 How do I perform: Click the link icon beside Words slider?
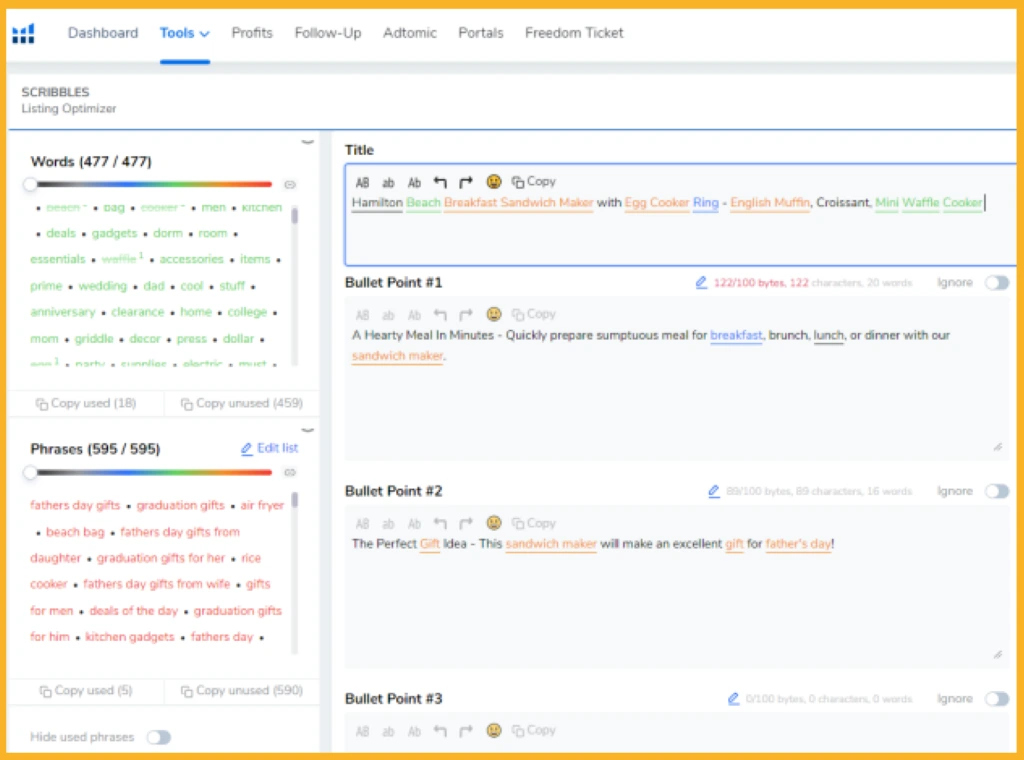click(290, 185)
